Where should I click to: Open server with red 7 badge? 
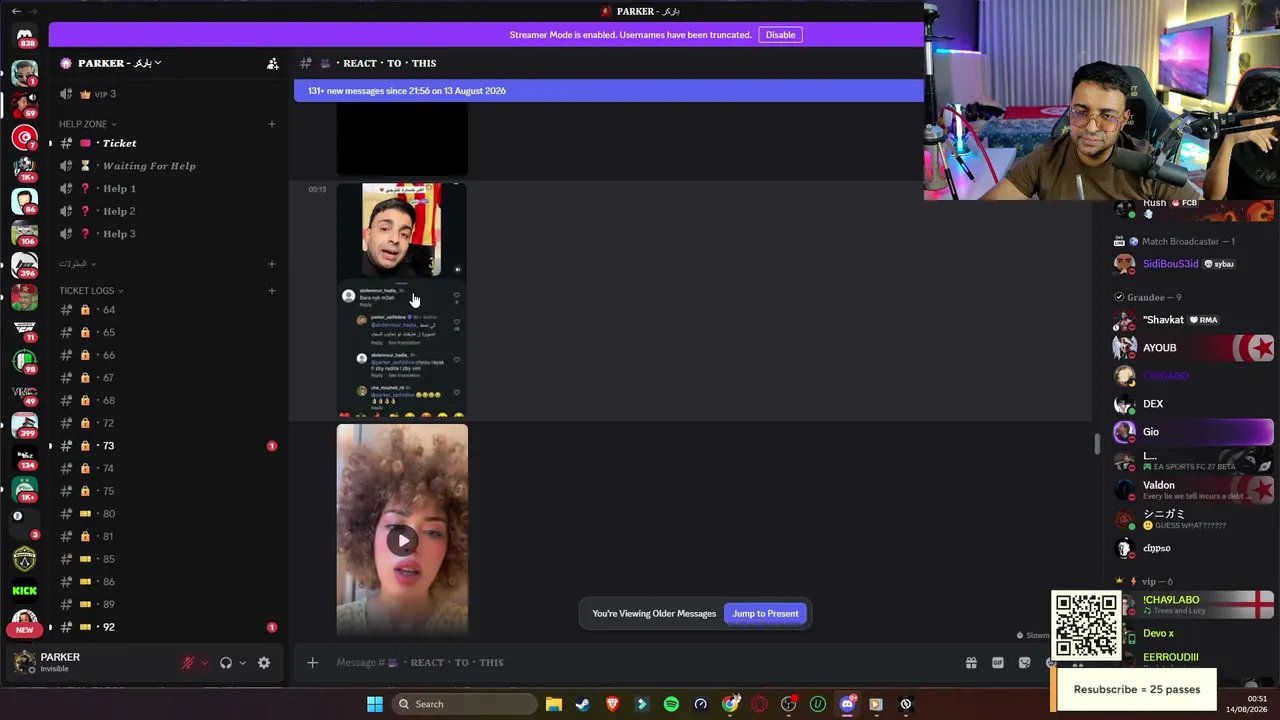25,137
